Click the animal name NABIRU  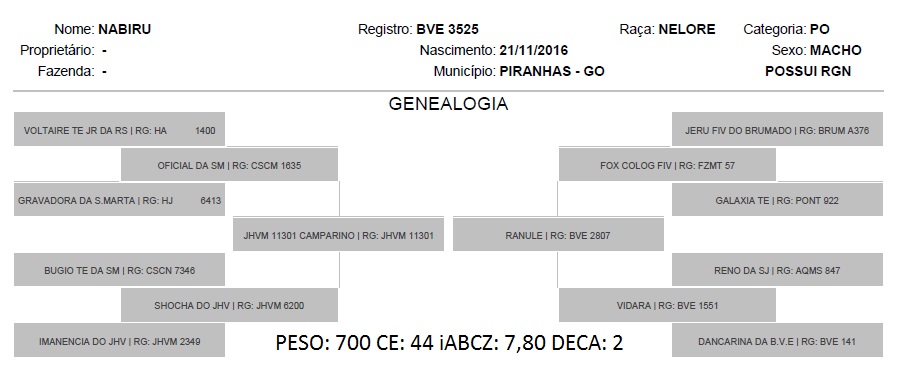click(x=125, y=29)
